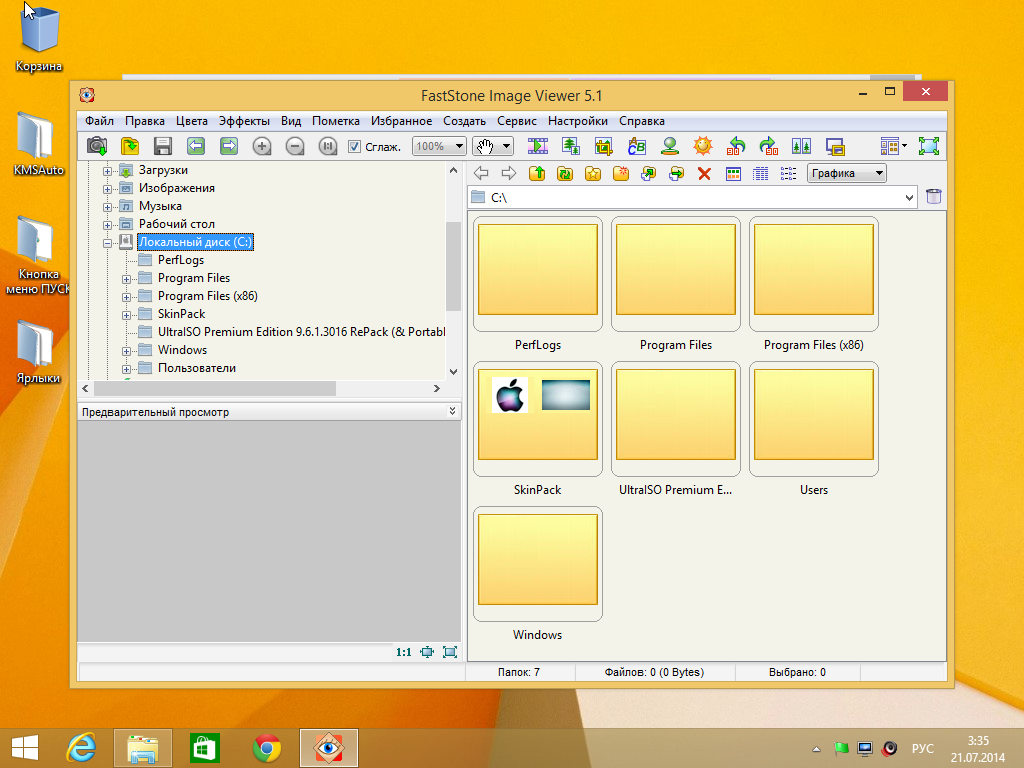Go to previous image with green left arrow

pos(196,146)
